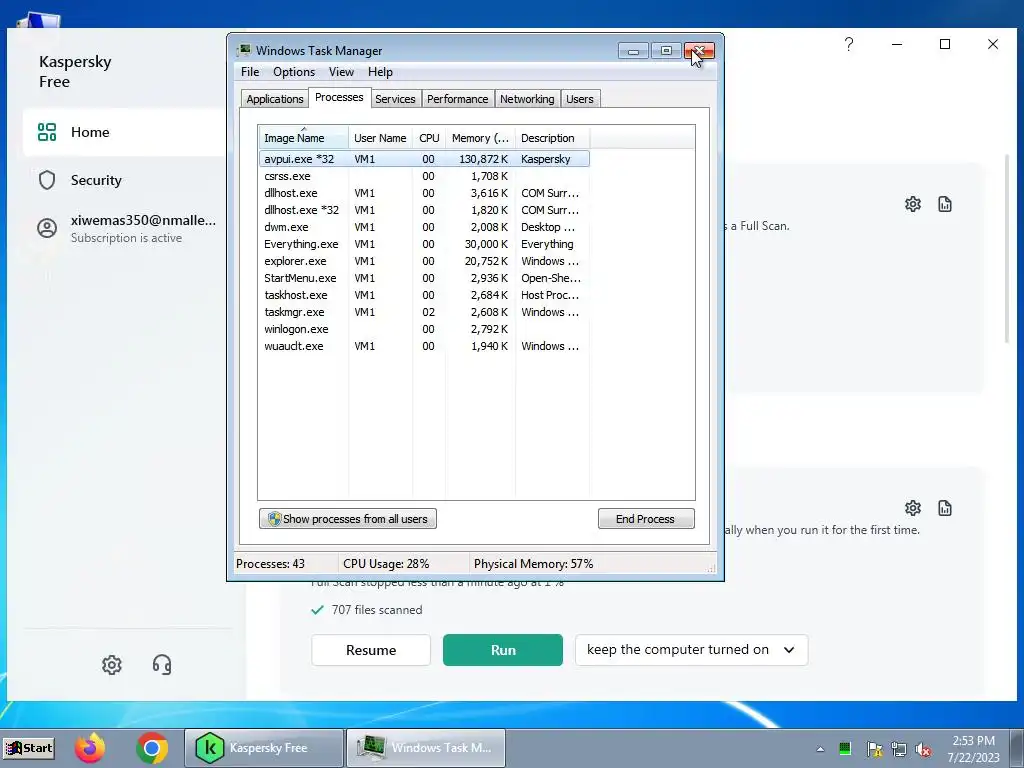The width and height of the screenshot is (1024, 768).
Task: Click the green tray monitor icon
Action: coord(845,748)
